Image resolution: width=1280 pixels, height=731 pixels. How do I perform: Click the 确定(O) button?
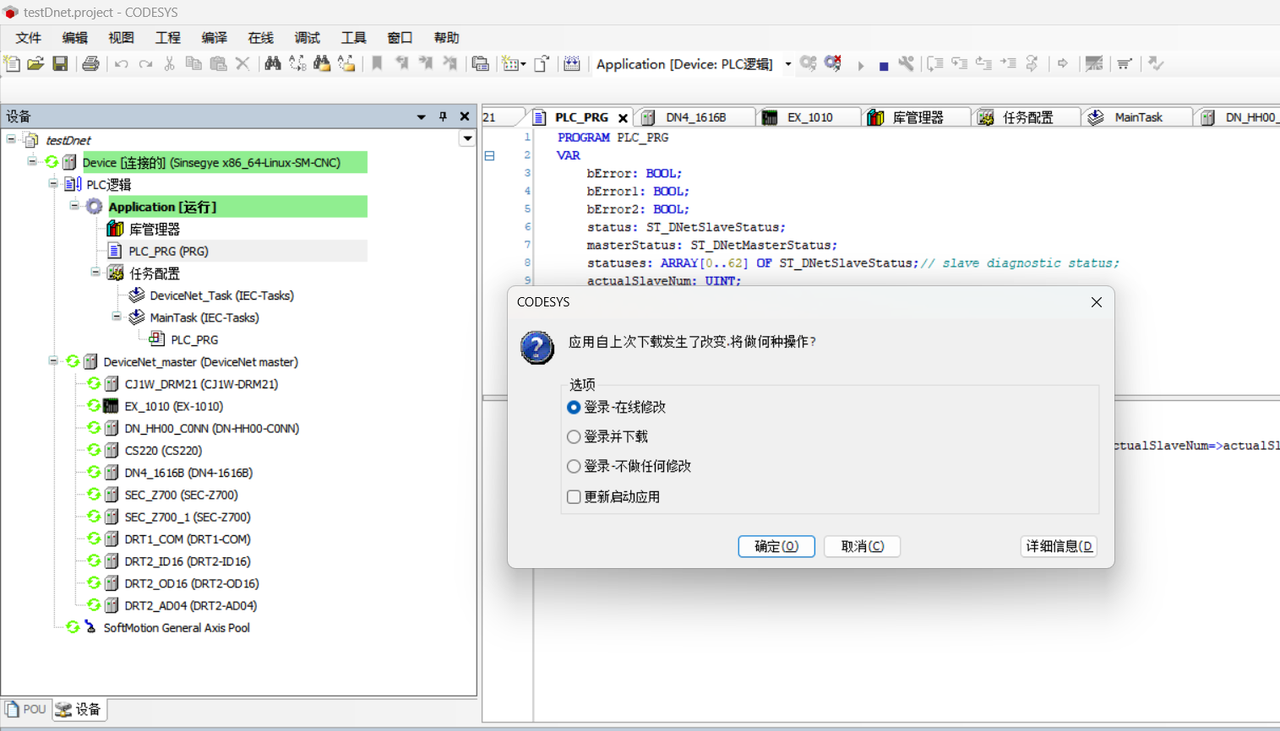[x=776, y=546]
